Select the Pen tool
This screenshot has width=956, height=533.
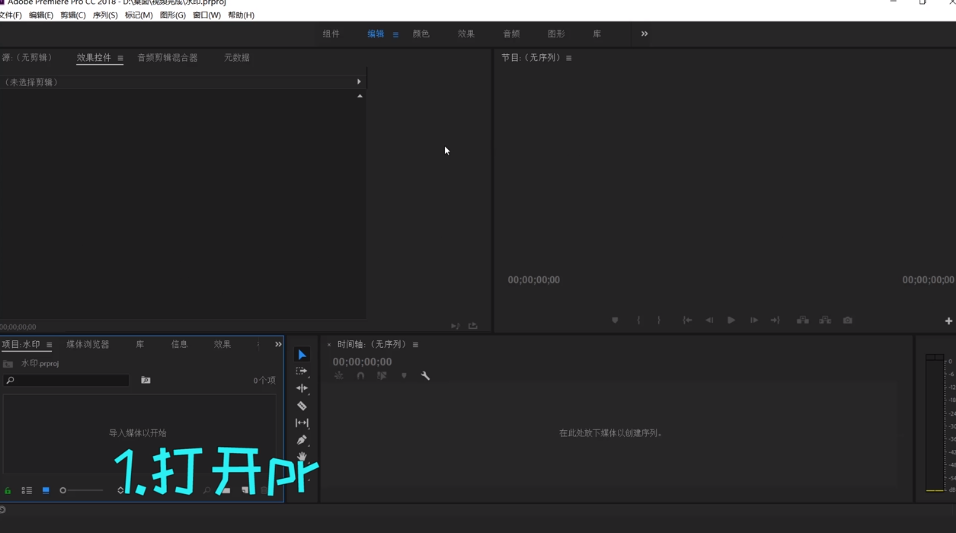(x=302, y=440)
